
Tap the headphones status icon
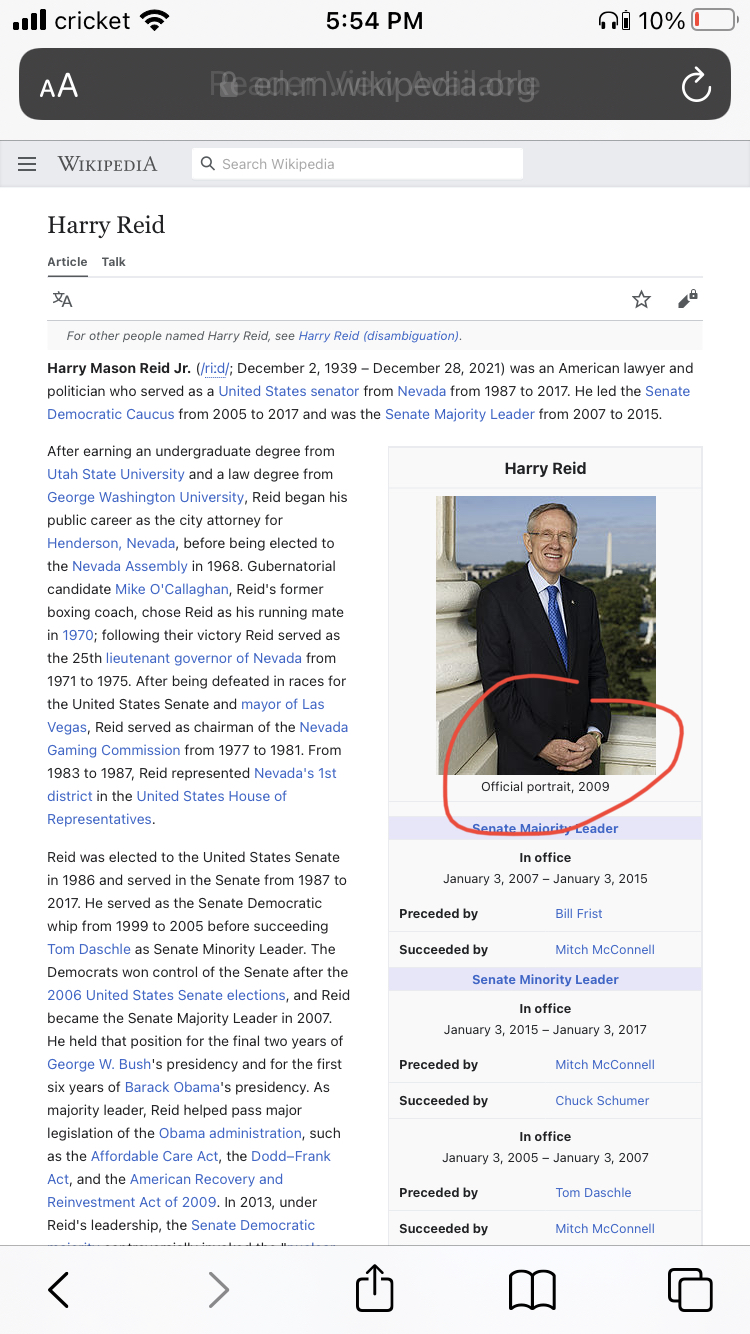click(608, 20)
